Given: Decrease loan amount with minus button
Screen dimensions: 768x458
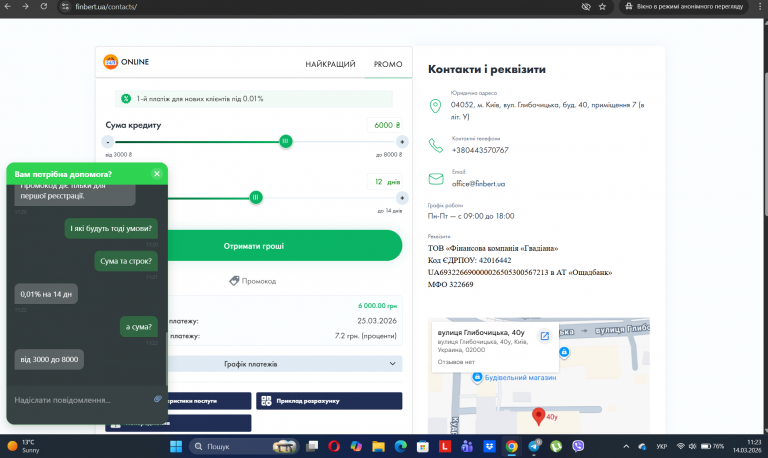Looking at the screenshot, I should [108, 142].
